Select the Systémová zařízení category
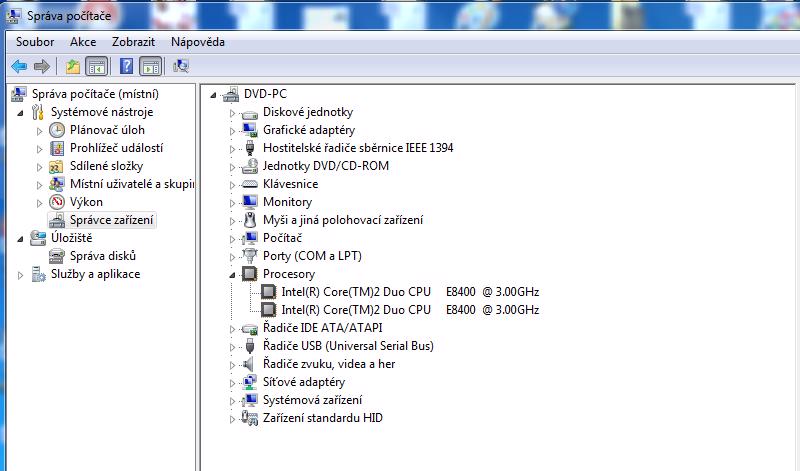The width and height of the screenshot is (800, 471). (x=312, y=400)
